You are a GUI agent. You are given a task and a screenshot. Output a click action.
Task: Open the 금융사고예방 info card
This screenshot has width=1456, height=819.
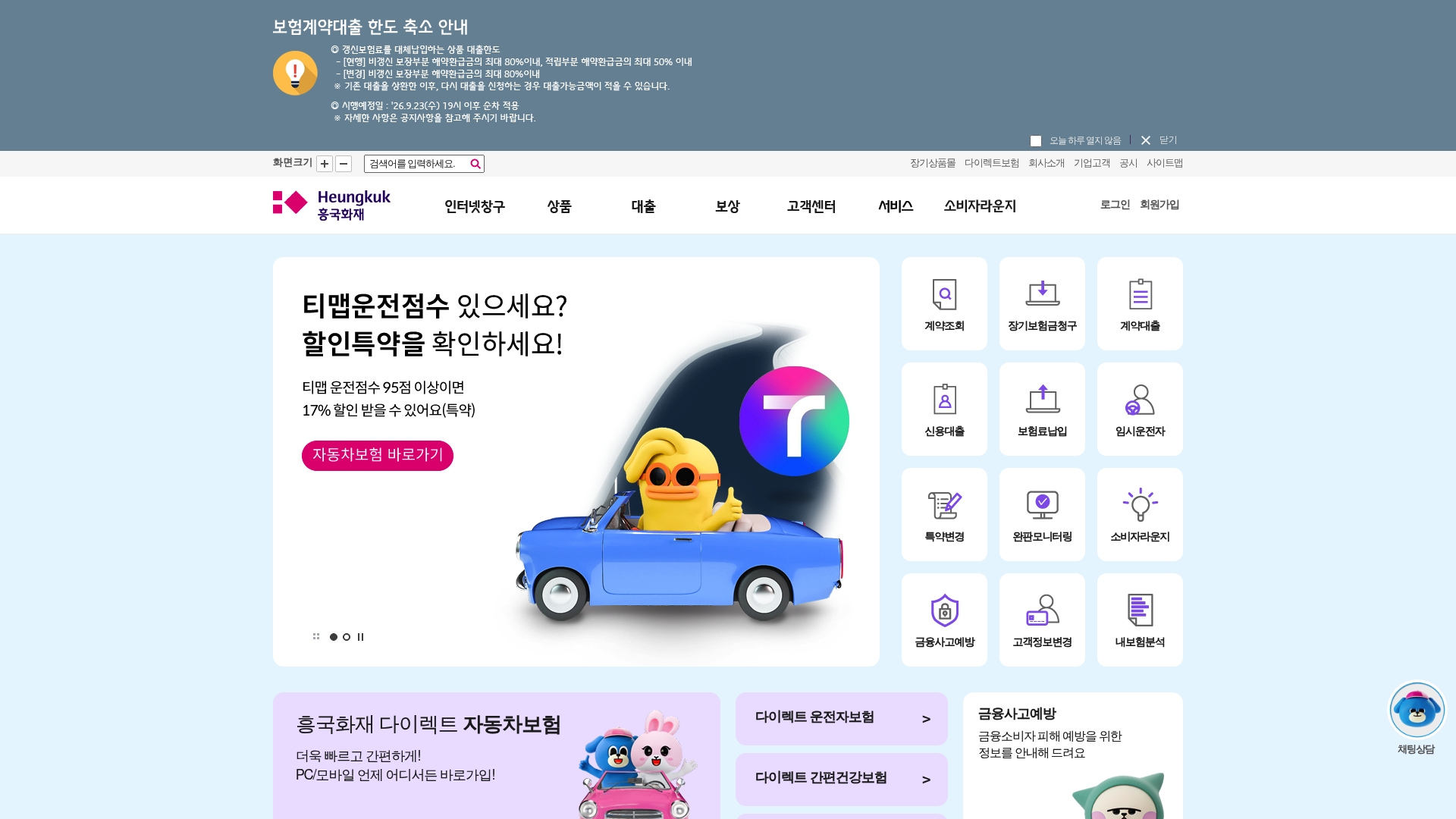pos(1073,755)
